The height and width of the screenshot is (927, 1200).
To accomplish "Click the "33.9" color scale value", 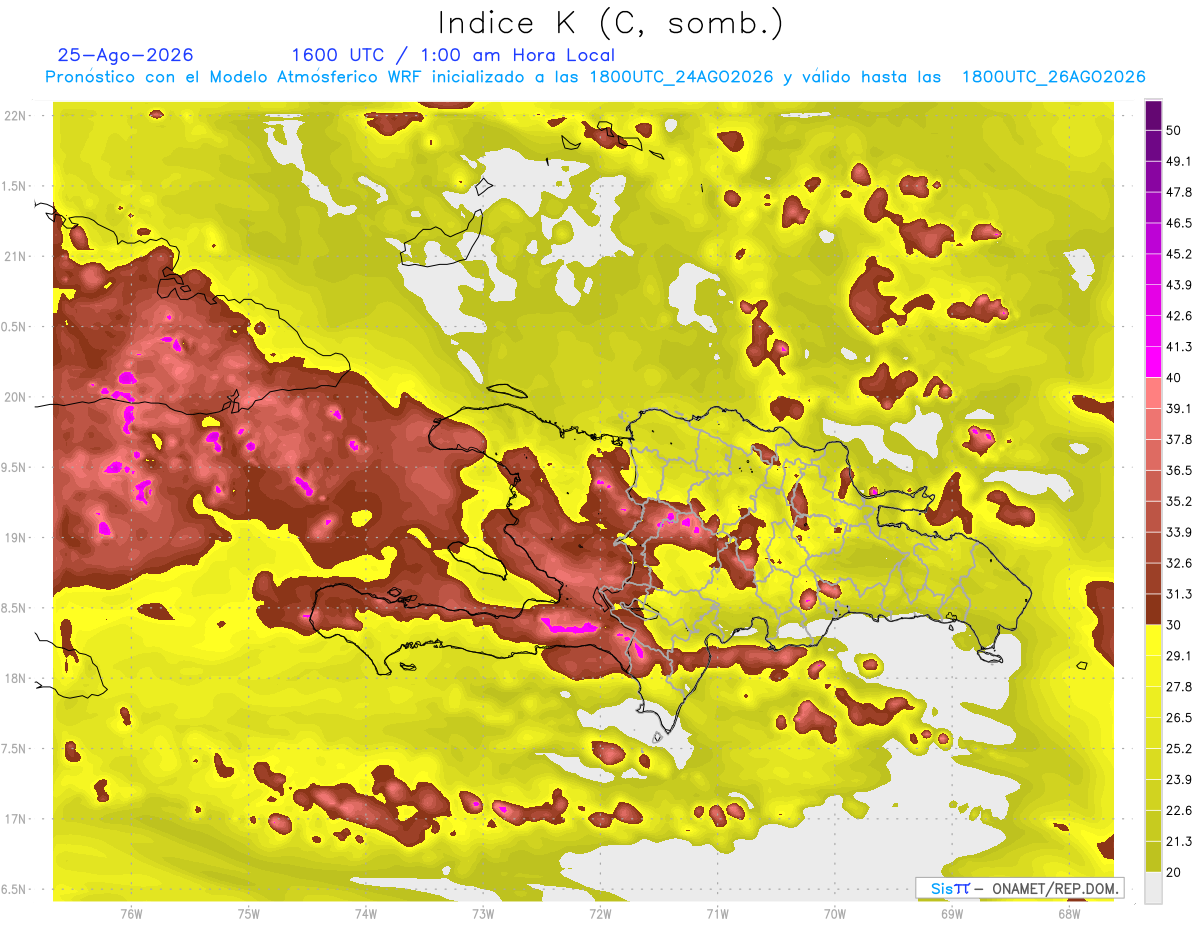I will [1179, 532].
